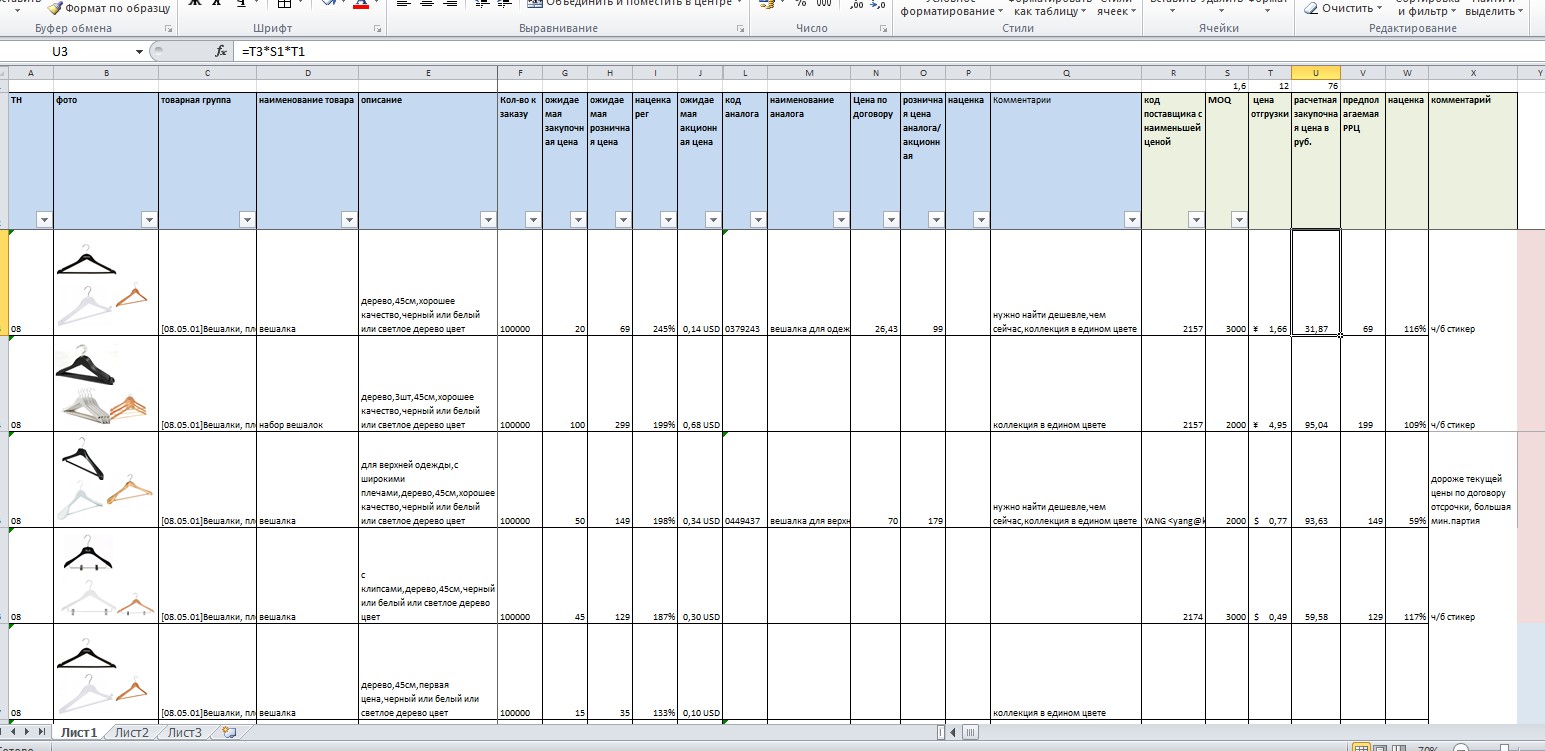Open Format as Table (Форматировать как таблицу)
The image size is (1545, 751).
[1050, 8]
